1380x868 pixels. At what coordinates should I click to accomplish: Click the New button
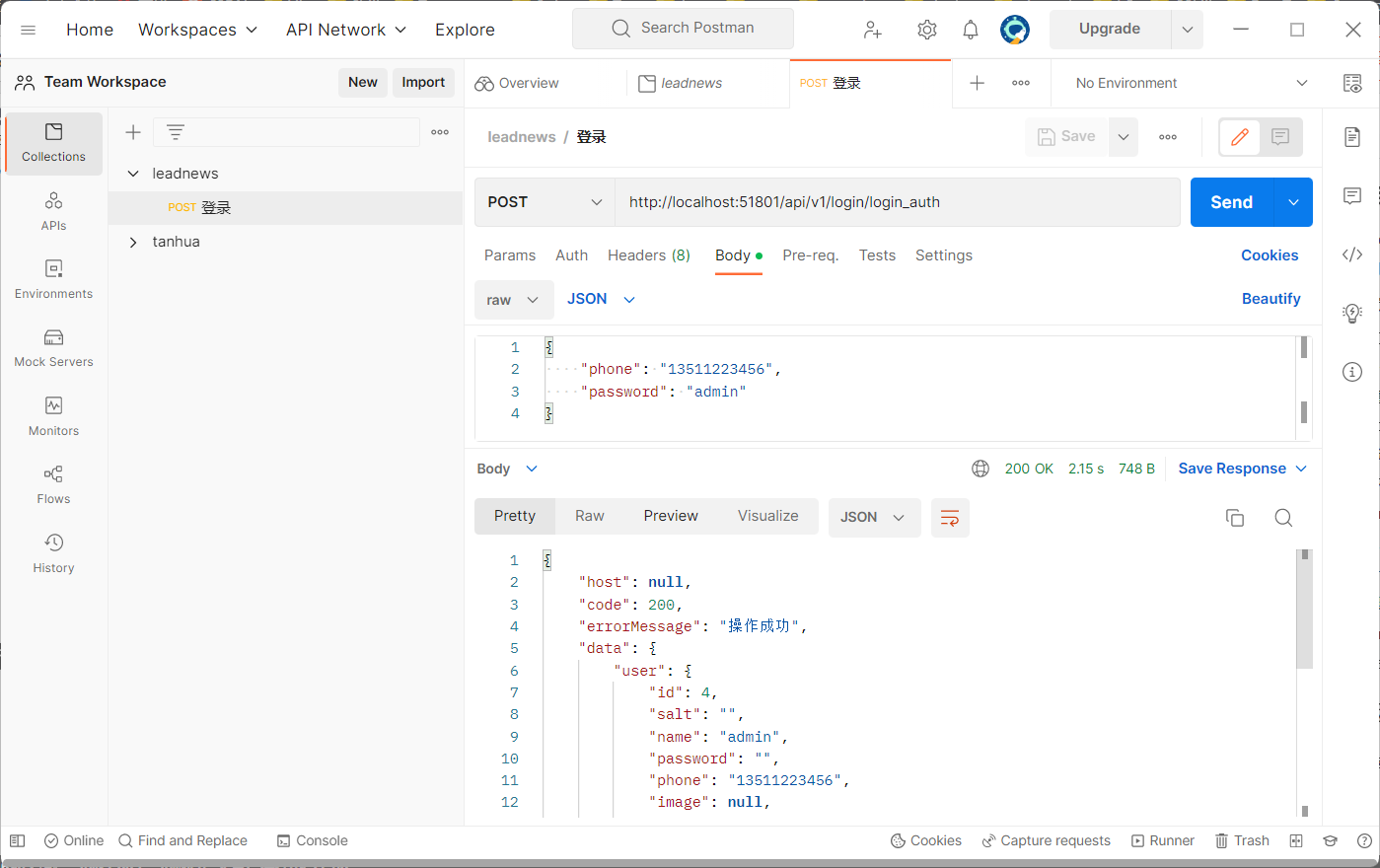coord(363,83)
